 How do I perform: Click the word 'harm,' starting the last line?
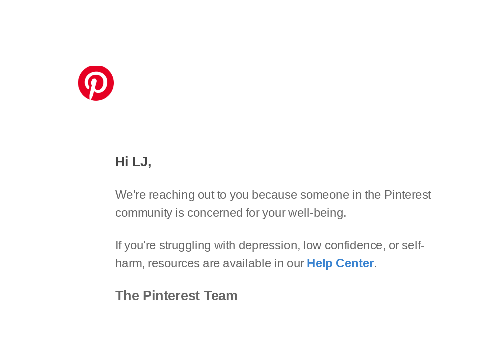coord(130,263)
